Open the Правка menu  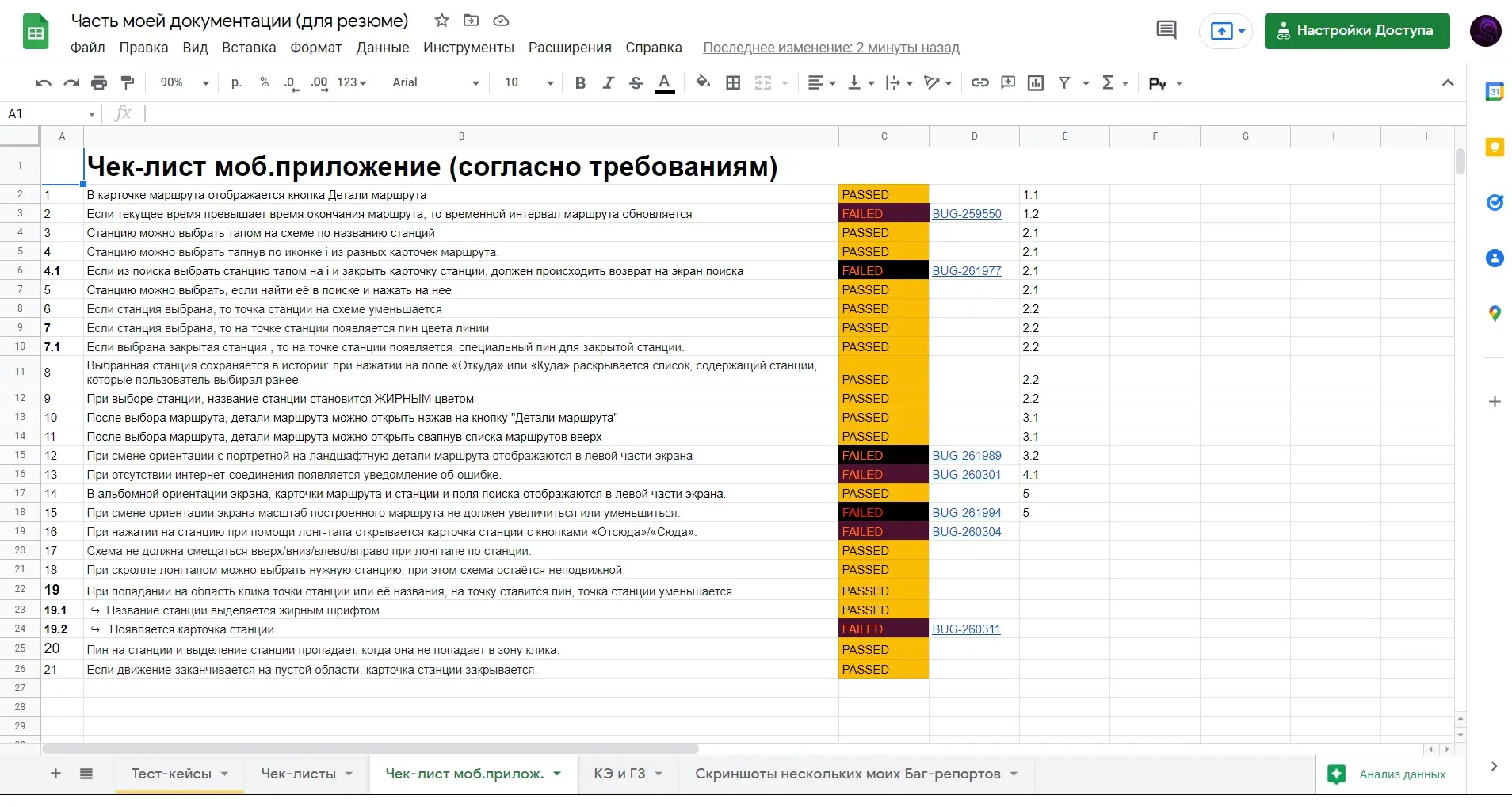click(143, 48)
